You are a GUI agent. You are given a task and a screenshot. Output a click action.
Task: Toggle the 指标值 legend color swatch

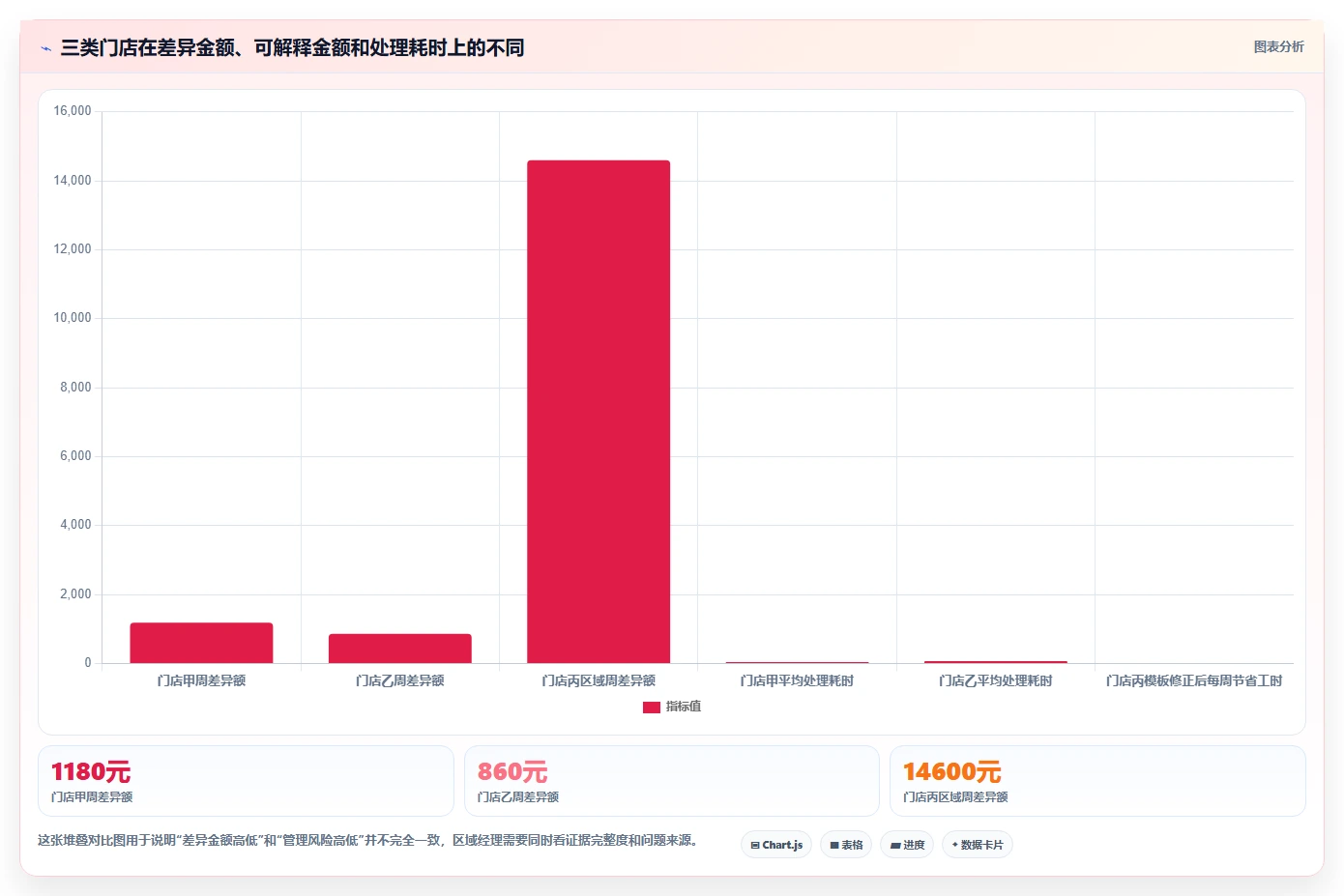[x=652, y=708]
